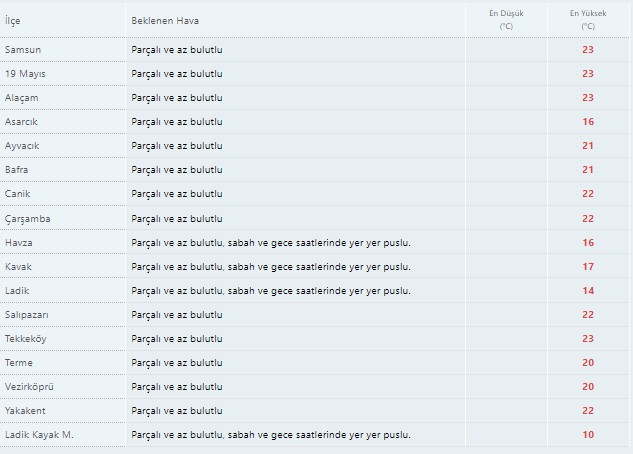Select the Ayvacık district name
The image size is (633, 454).
(22, 146)
